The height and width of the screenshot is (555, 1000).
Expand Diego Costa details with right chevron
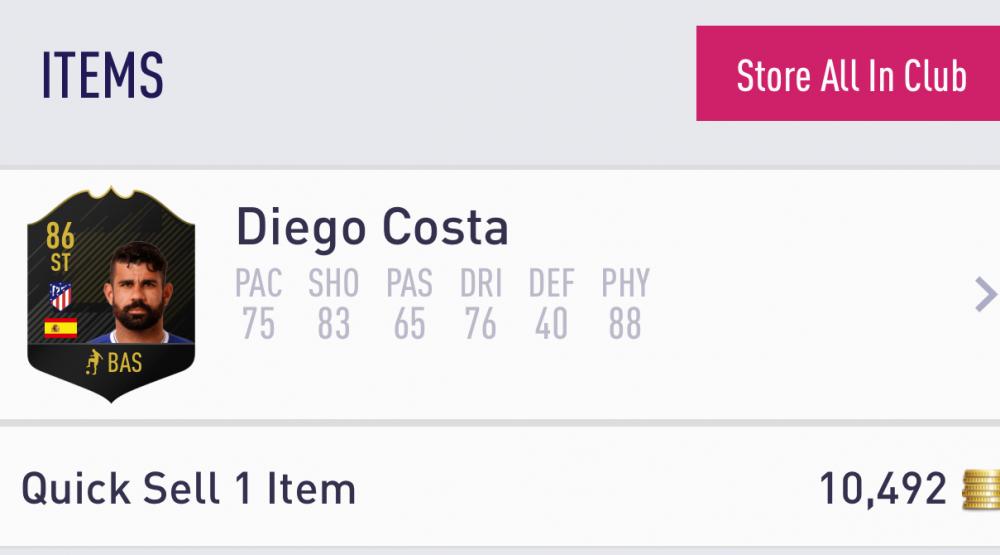985,294
